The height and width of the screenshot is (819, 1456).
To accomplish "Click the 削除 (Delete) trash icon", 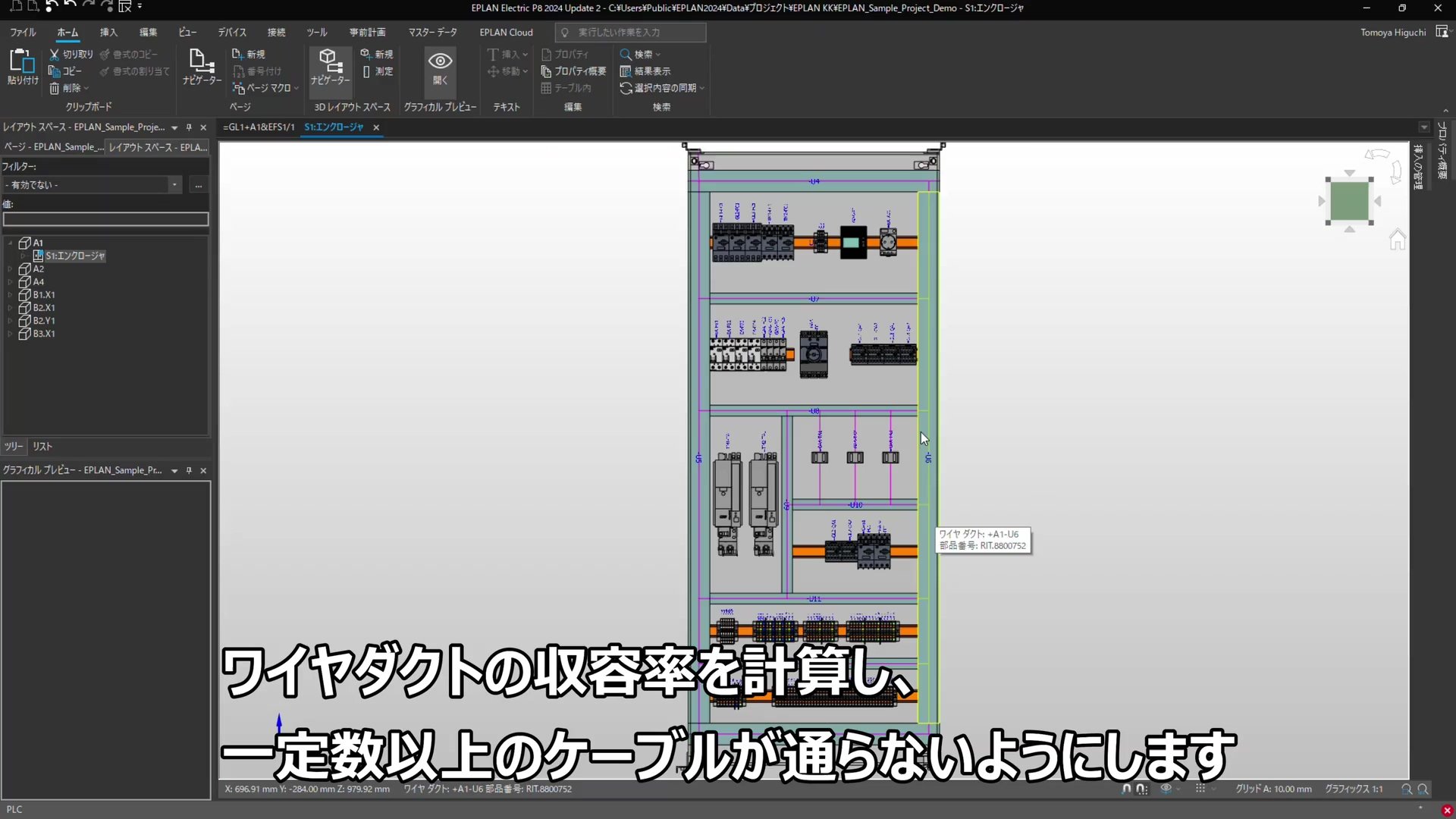I will [54, 88].
